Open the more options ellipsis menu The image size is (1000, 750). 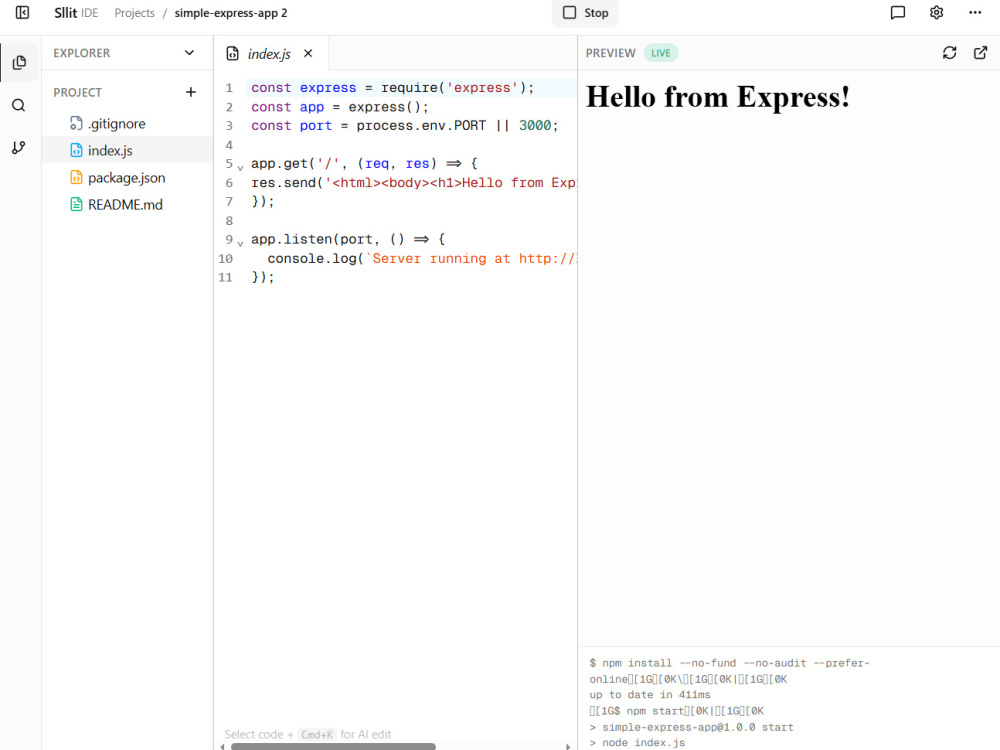975,13
